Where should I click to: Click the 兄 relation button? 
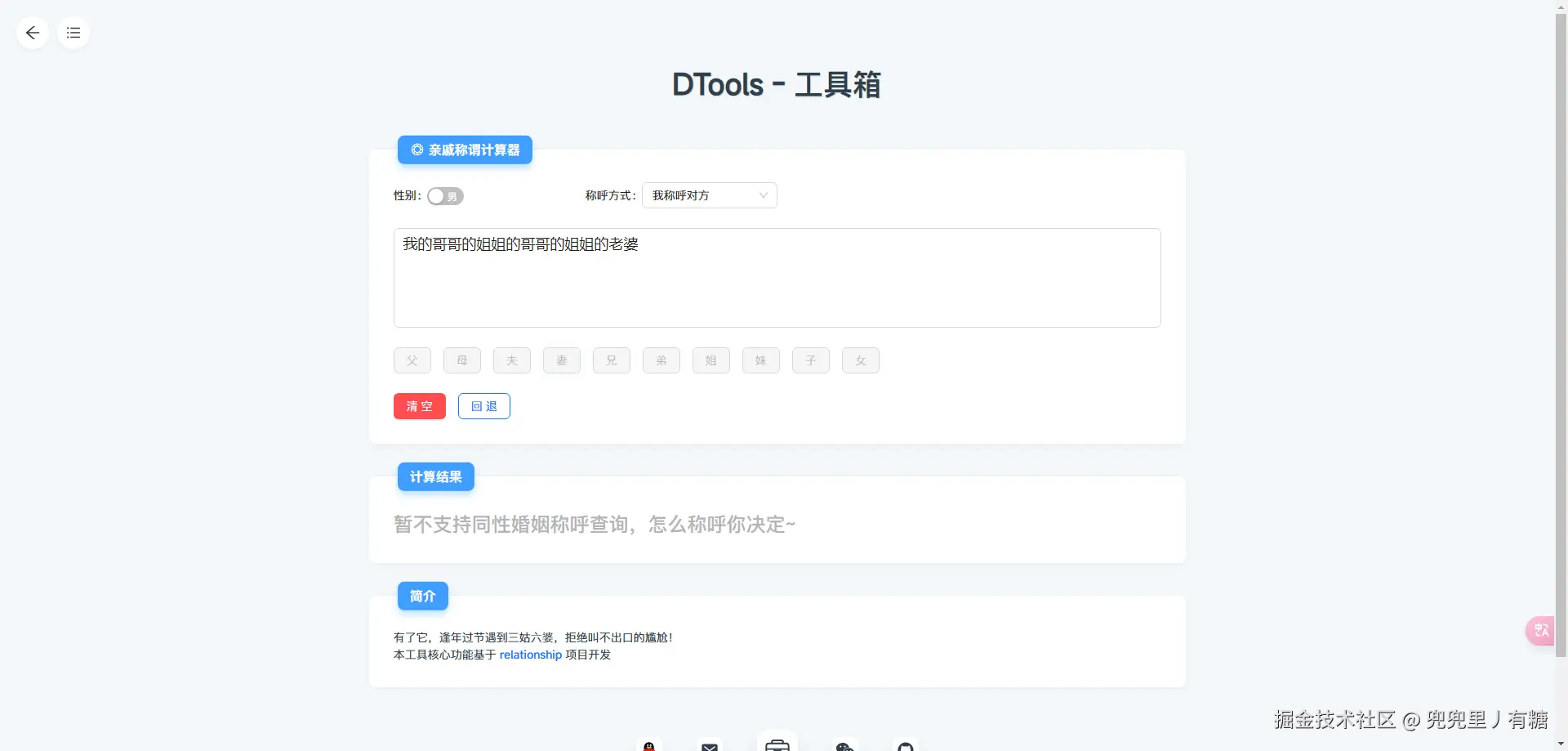coord(612,360)
